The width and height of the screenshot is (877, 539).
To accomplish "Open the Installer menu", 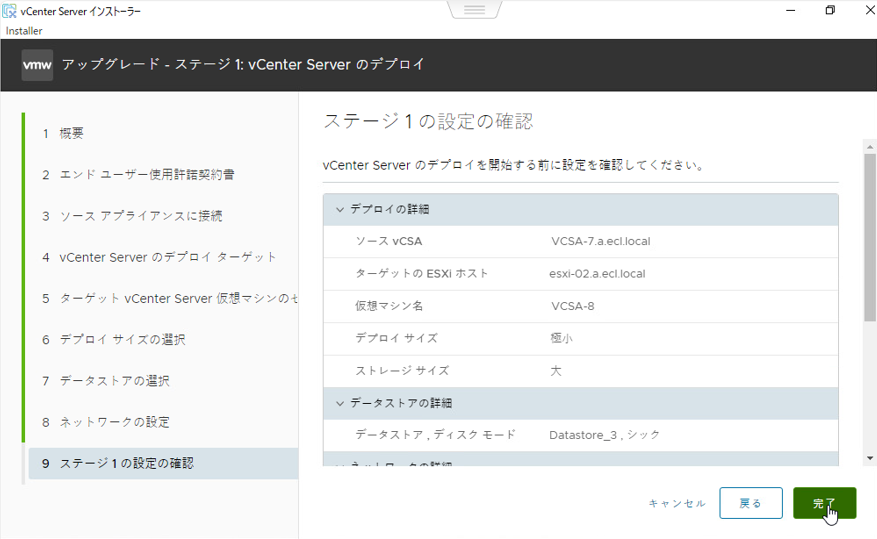I will pyautogui.click(x=24, y=31).
